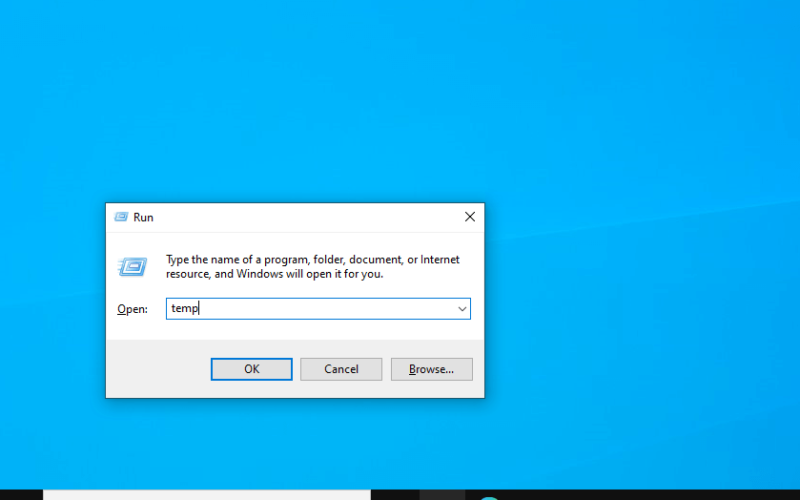The width and height of the screenshot is (800, 500).
Task: Click the Run icon in title bar
Action: pos(121,217)
